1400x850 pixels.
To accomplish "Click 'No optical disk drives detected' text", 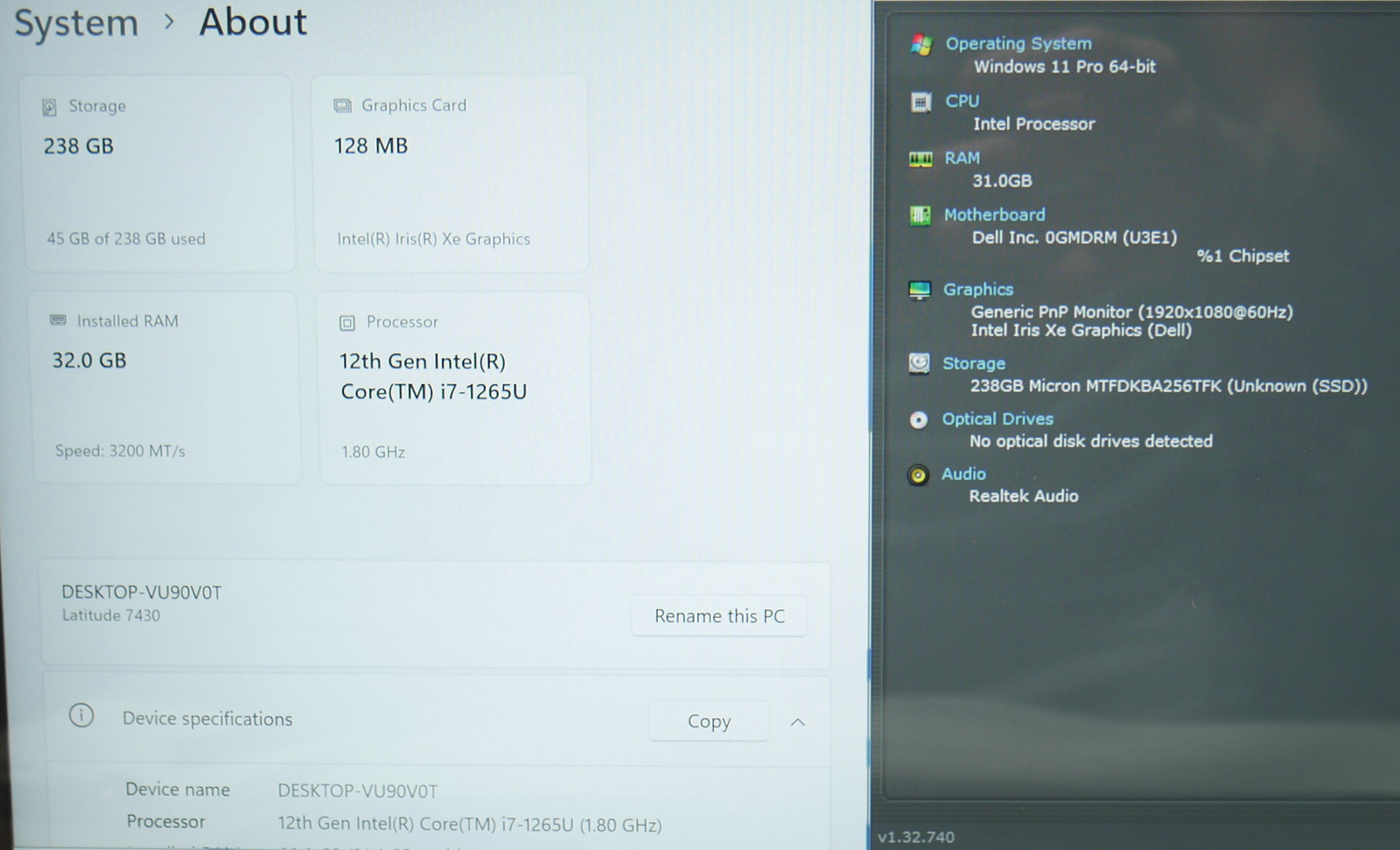I will (1091, 441).
